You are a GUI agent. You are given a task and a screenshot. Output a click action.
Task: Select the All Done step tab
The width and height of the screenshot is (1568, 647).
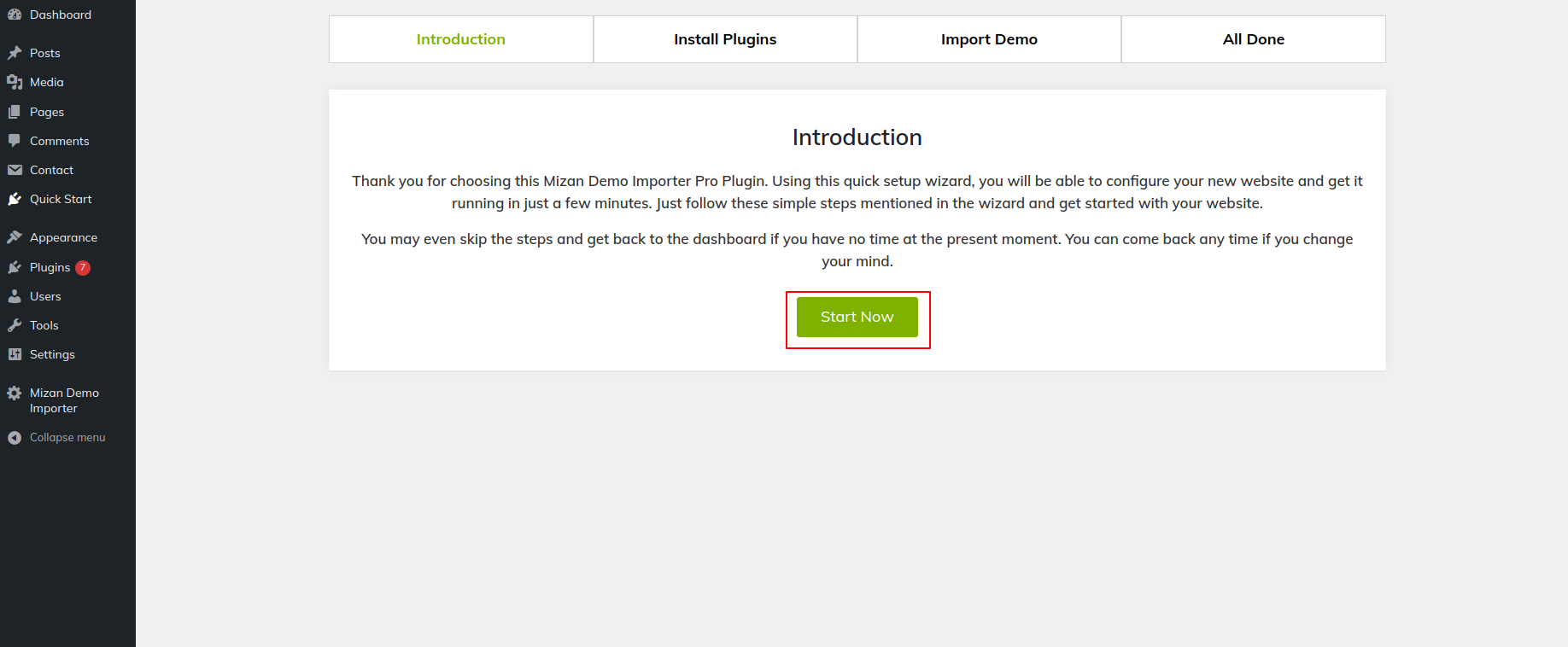(1253, 39)
